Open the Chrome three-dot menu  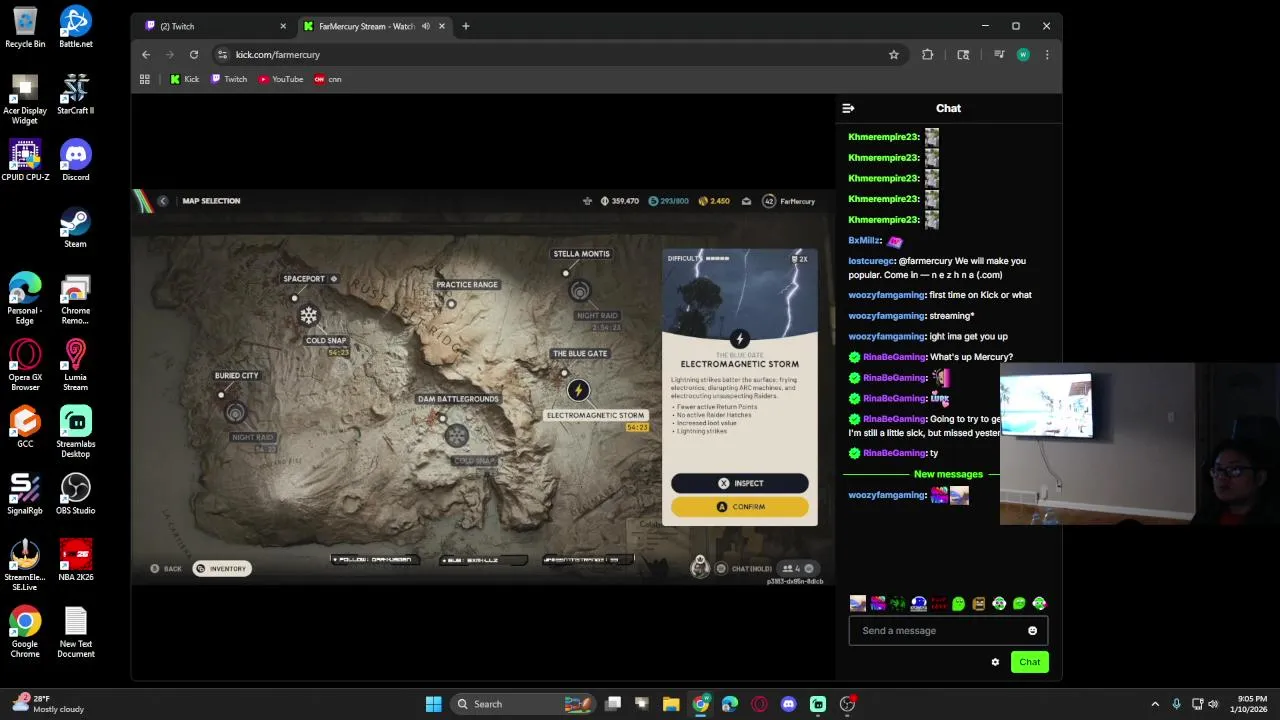tap(1047, 55)
